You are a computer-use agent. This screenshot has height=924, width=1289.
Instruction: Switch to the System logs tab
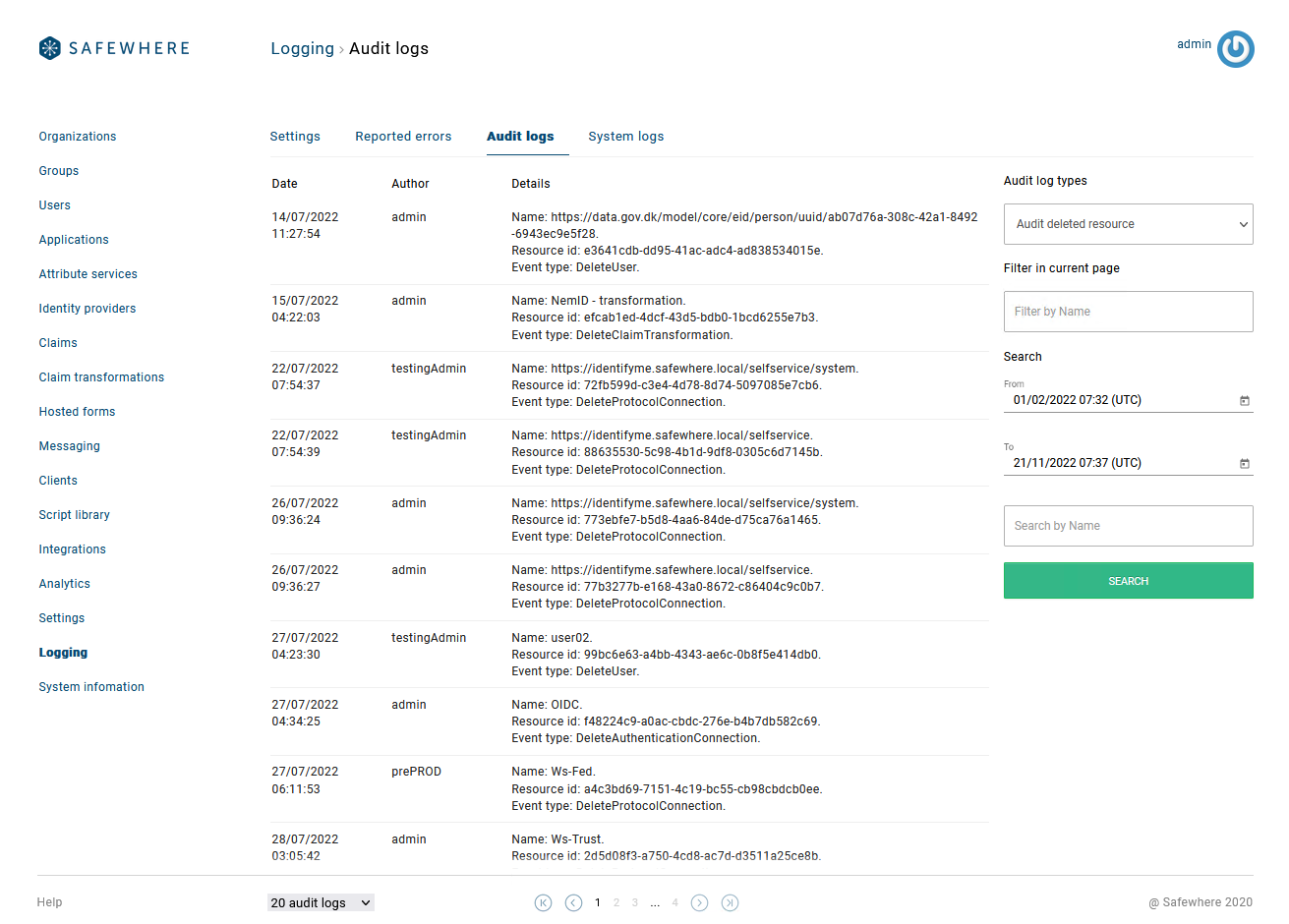coord(625,137)
